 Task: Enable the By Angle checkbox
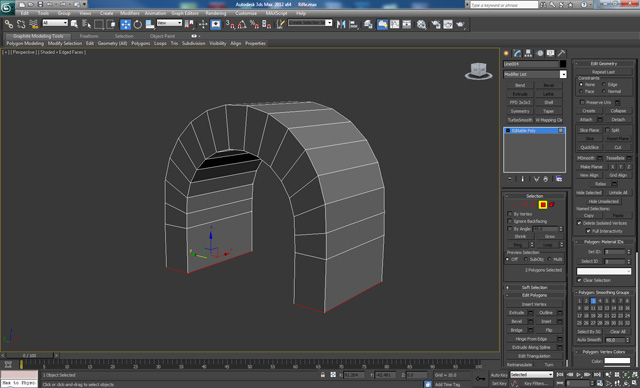510,229
